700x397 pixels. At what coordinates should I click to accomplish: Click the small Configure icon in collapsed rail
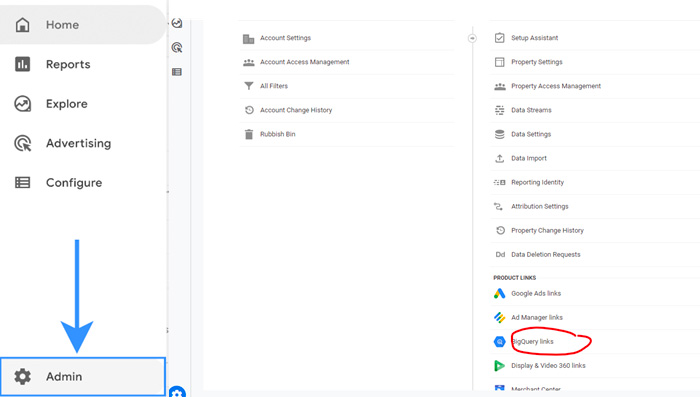[177, 72]
